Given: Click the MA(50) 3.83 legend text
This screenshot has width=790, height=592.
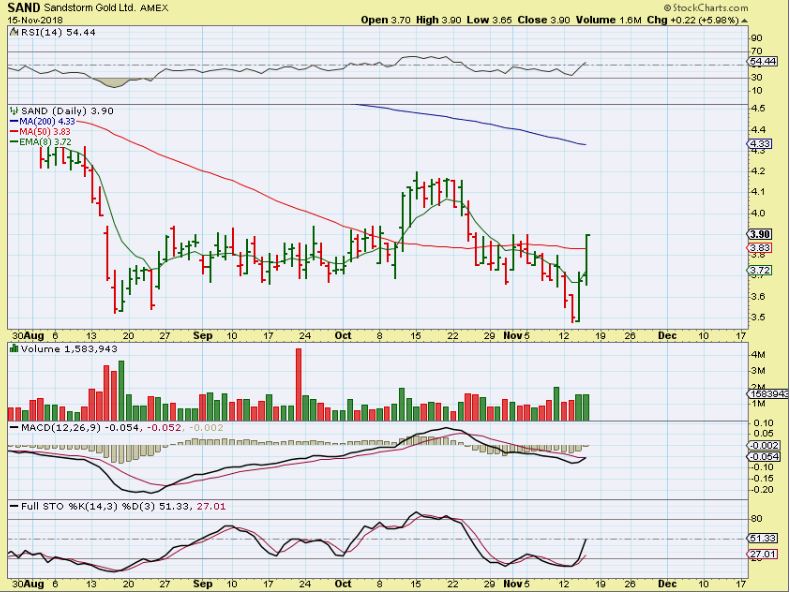Looking at the screenshot, I should 45,131.
